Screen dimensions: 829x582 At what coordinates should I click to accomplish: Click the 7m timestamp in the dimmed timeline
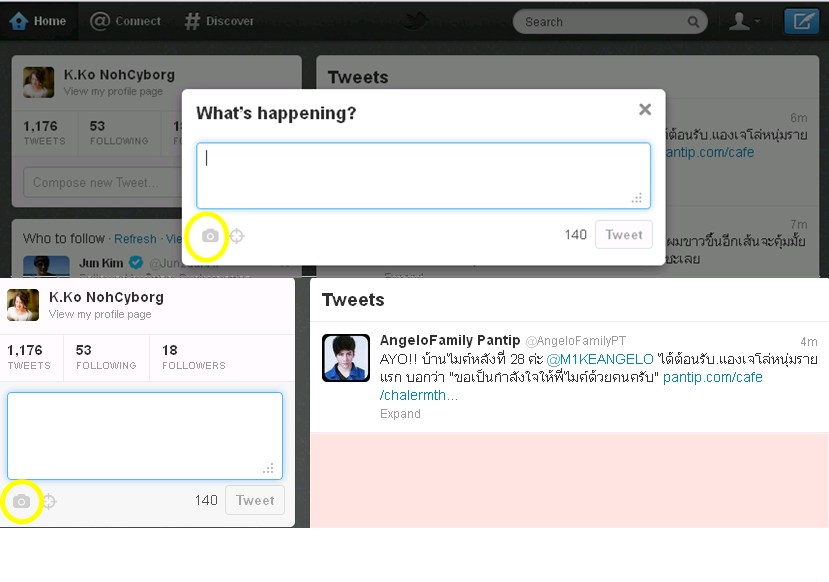pos(798,225)
